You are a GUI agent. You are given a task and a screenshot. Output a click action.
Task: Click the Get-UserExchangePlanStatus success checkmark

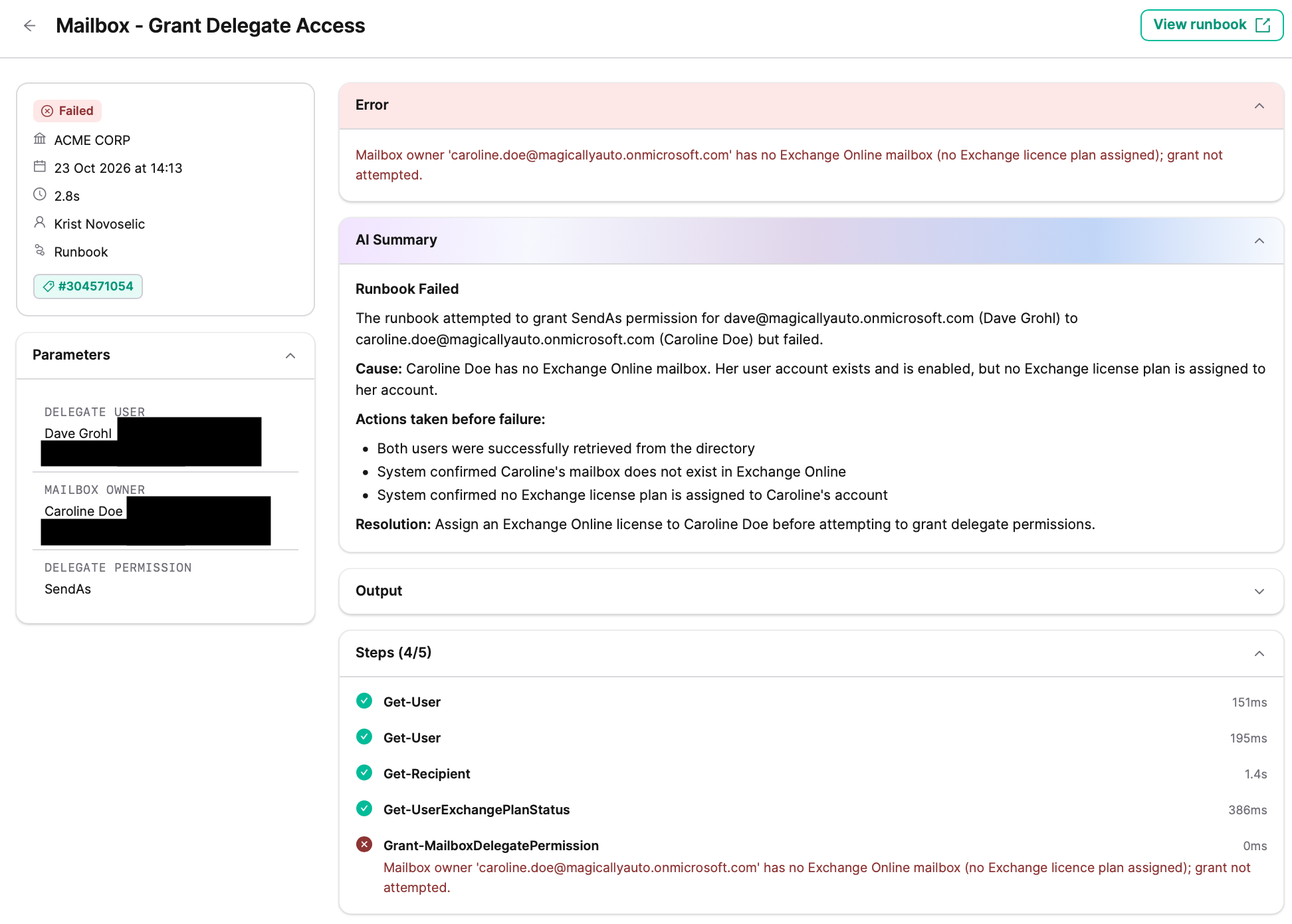364,809
